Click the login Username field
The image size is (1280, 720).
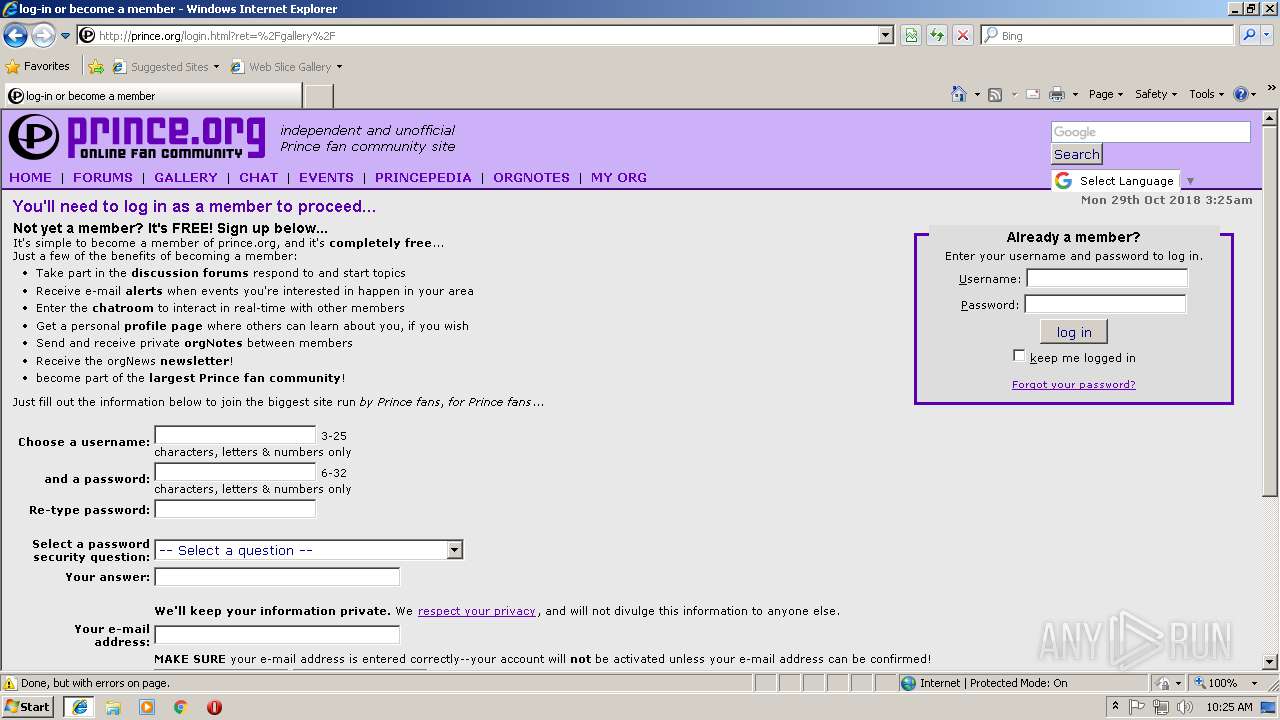(1107, 278)
